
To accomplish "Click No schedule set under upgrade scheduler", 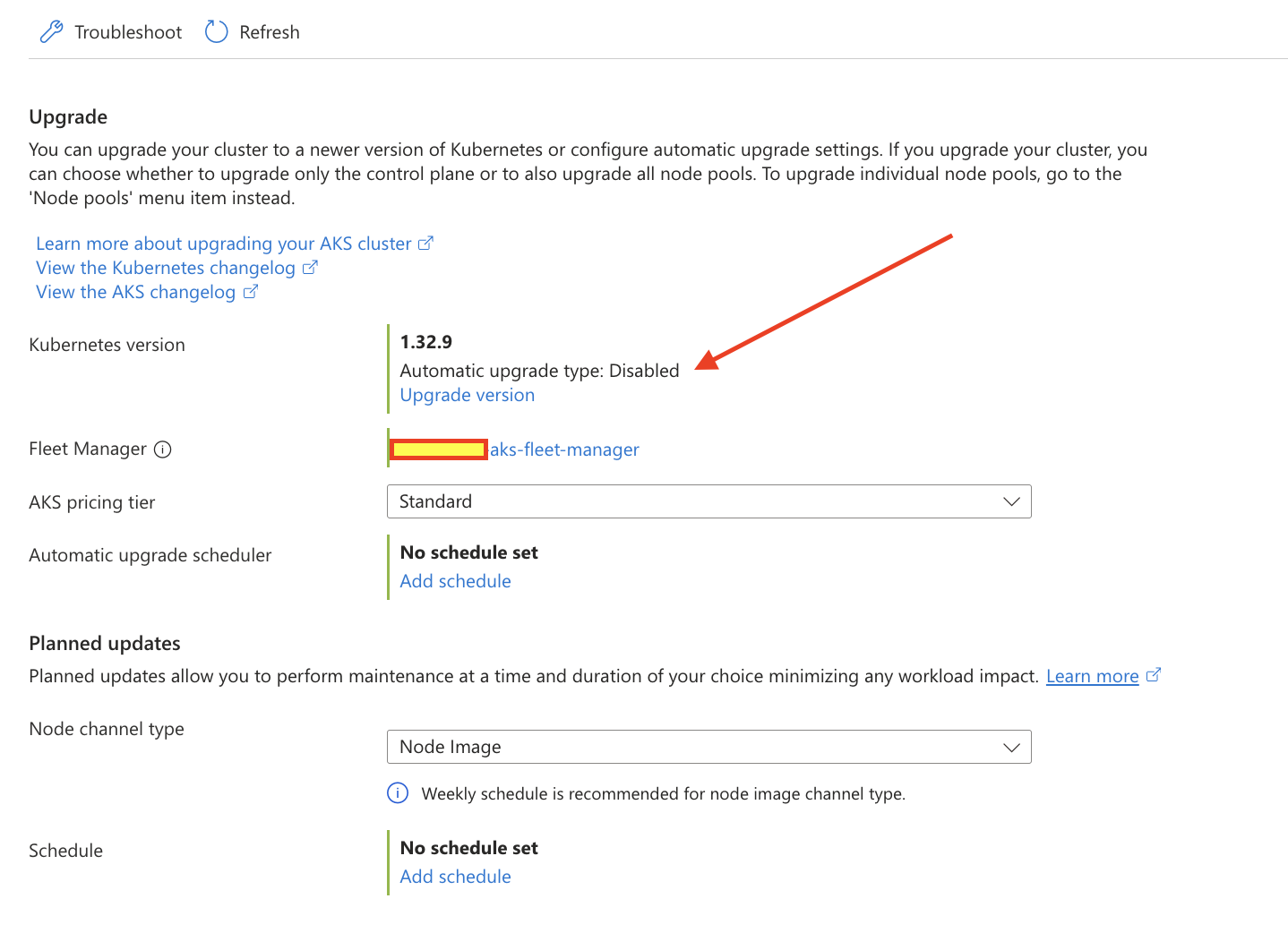I will 469,552.
